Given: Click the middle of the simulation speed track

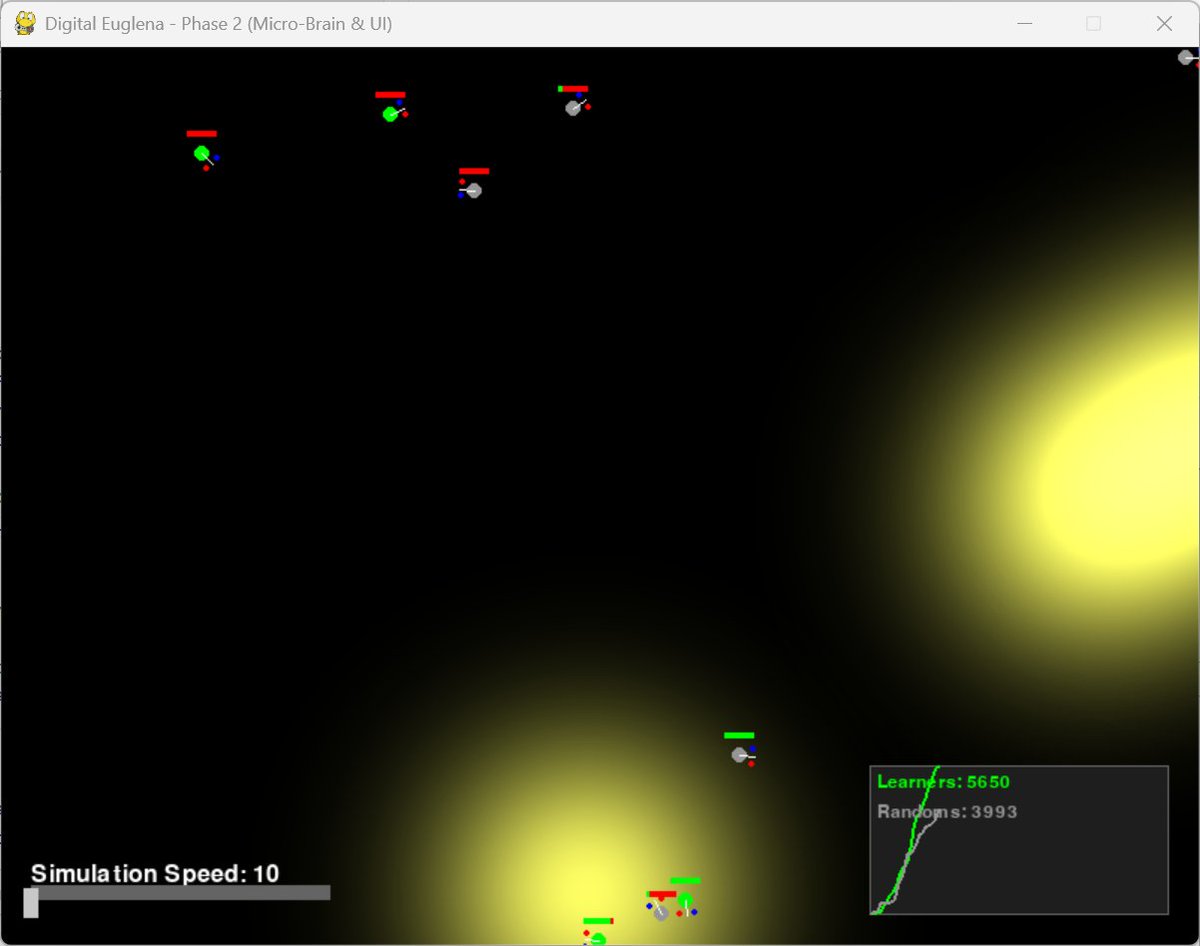Looking at the screenshot, I should pos(180,892).
